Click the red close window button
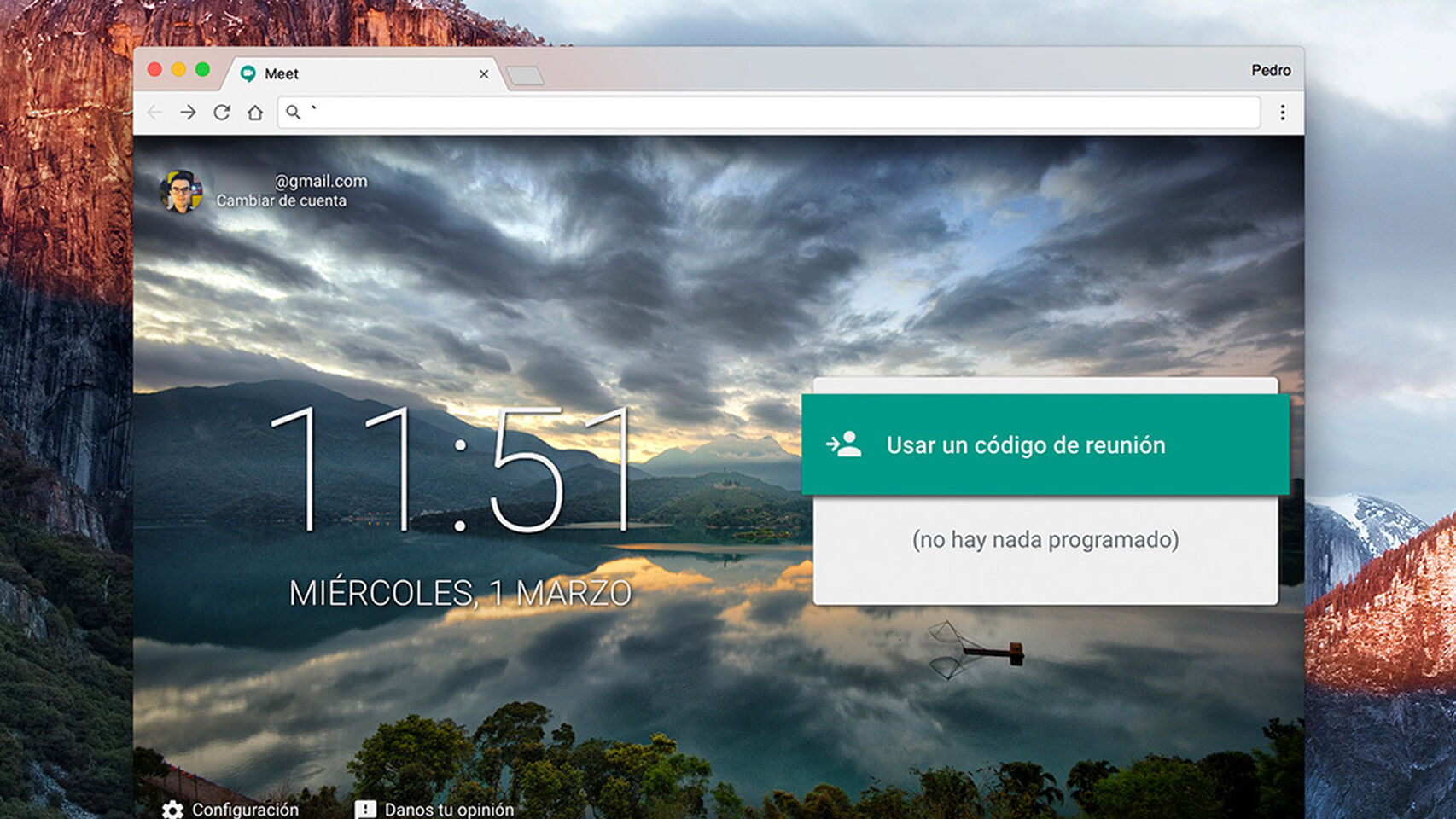This screenshot has width=1456, height=819. click(x=154, y=69)
